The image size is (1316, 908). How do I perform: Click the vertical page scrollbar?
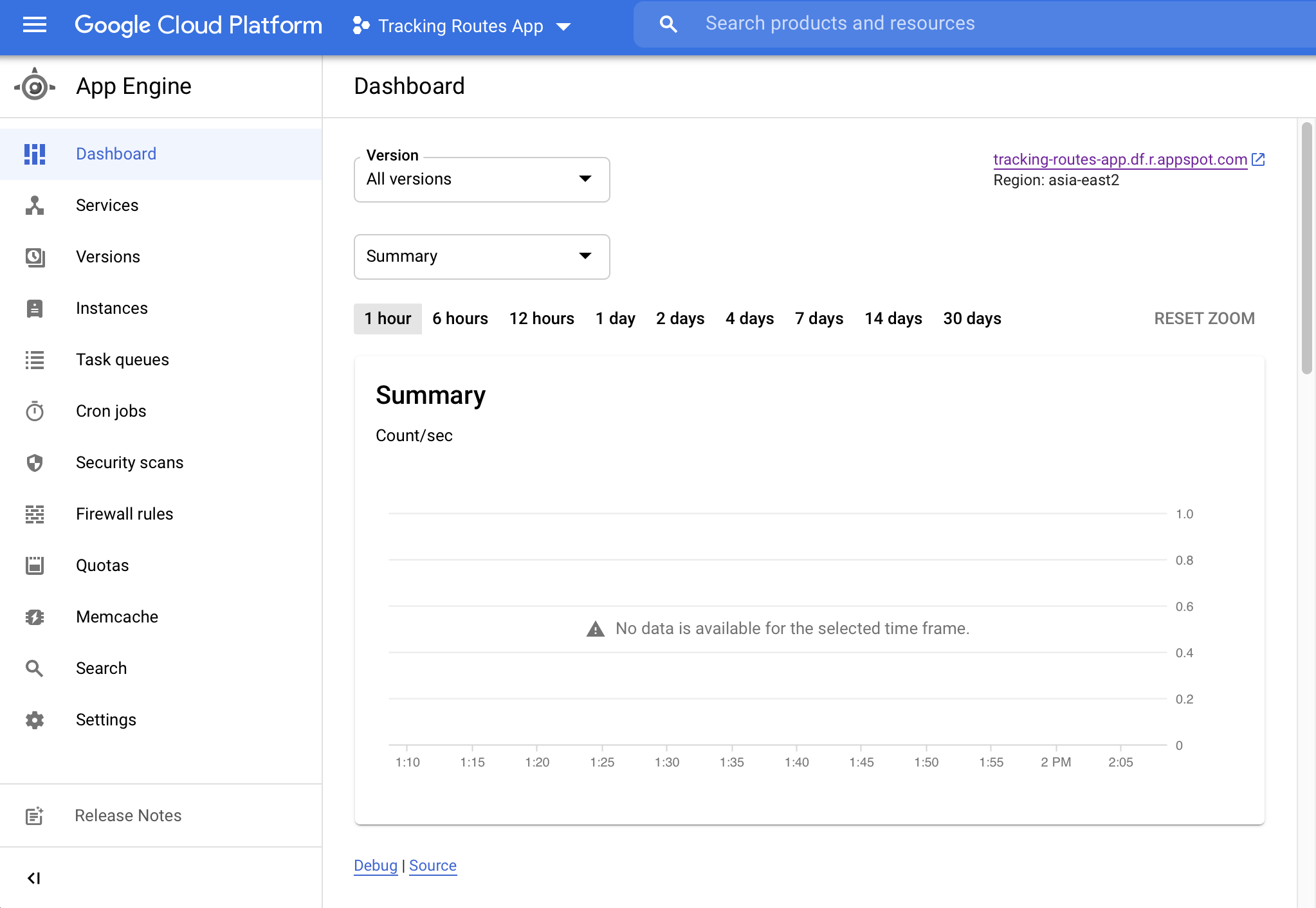[x=1306, y=248]
